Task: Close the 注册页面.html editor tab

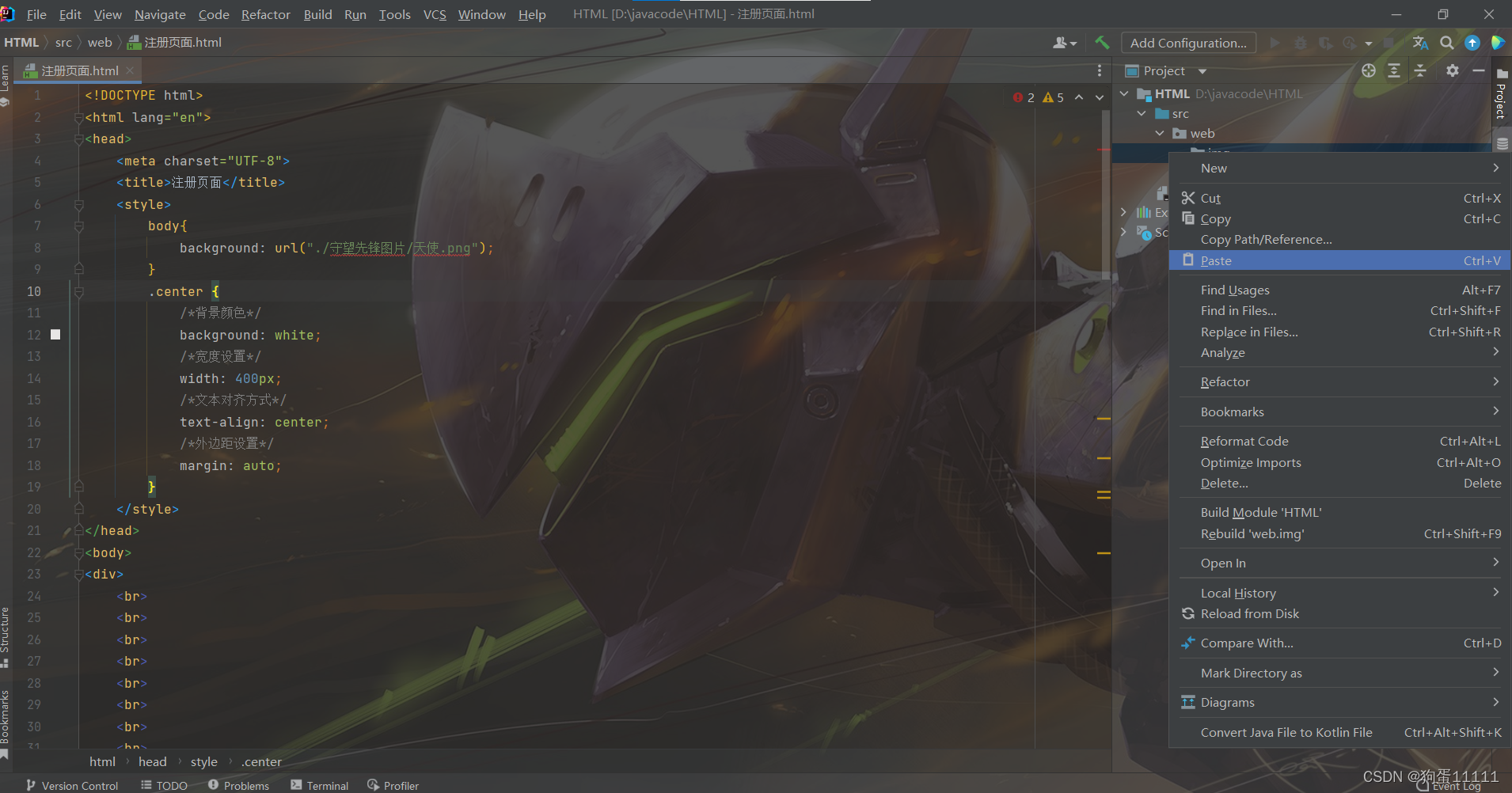Action: pos(130,70)
